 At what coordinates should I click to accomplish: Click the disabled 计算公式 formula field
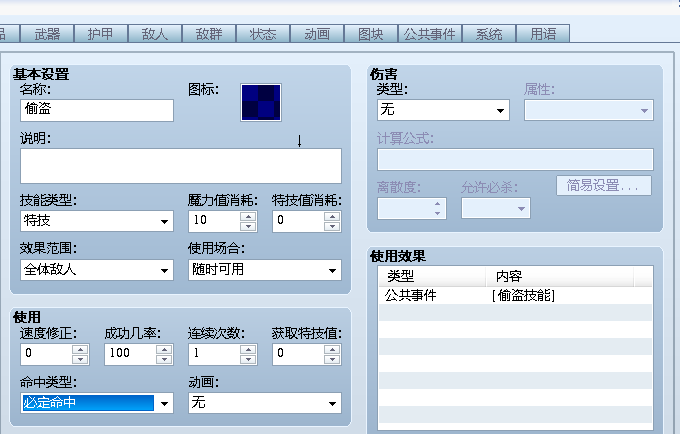tap(515, 160)
